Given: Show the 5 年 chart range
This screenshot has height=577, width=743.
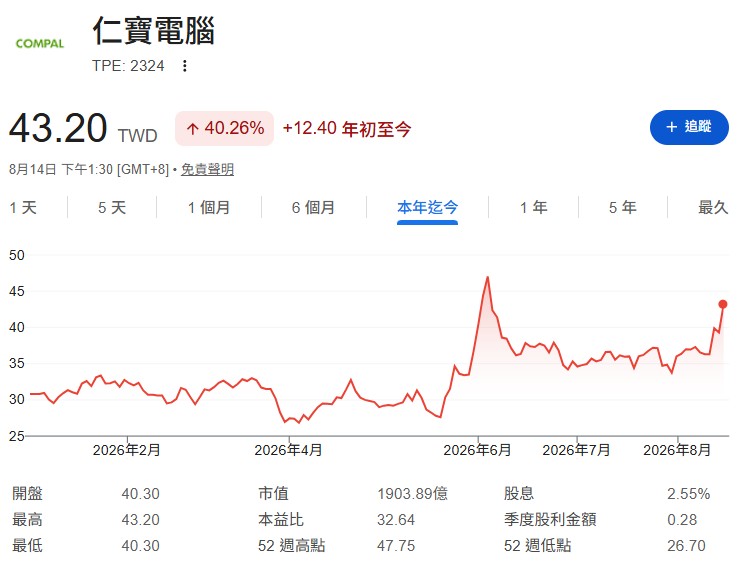Looking at the screenshot, I should (x=623, y=207).
